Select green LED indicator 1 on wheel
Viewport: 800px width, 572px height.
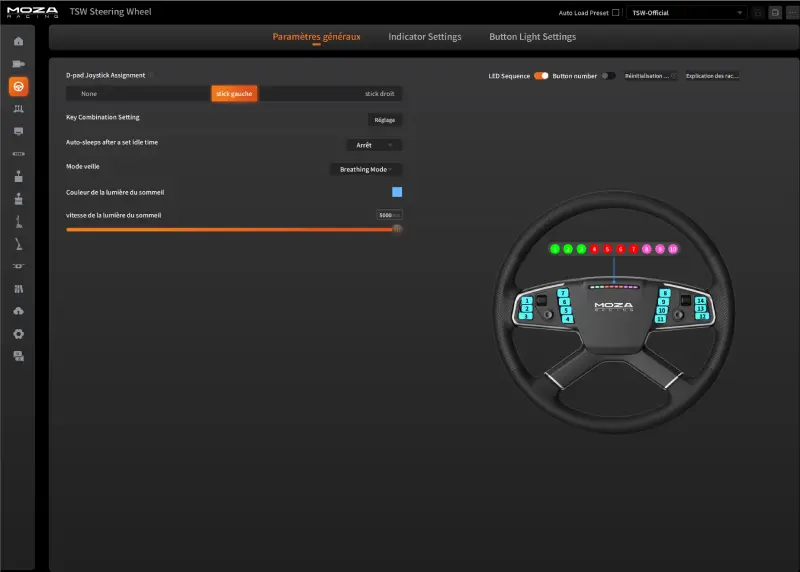pos(555,249)
